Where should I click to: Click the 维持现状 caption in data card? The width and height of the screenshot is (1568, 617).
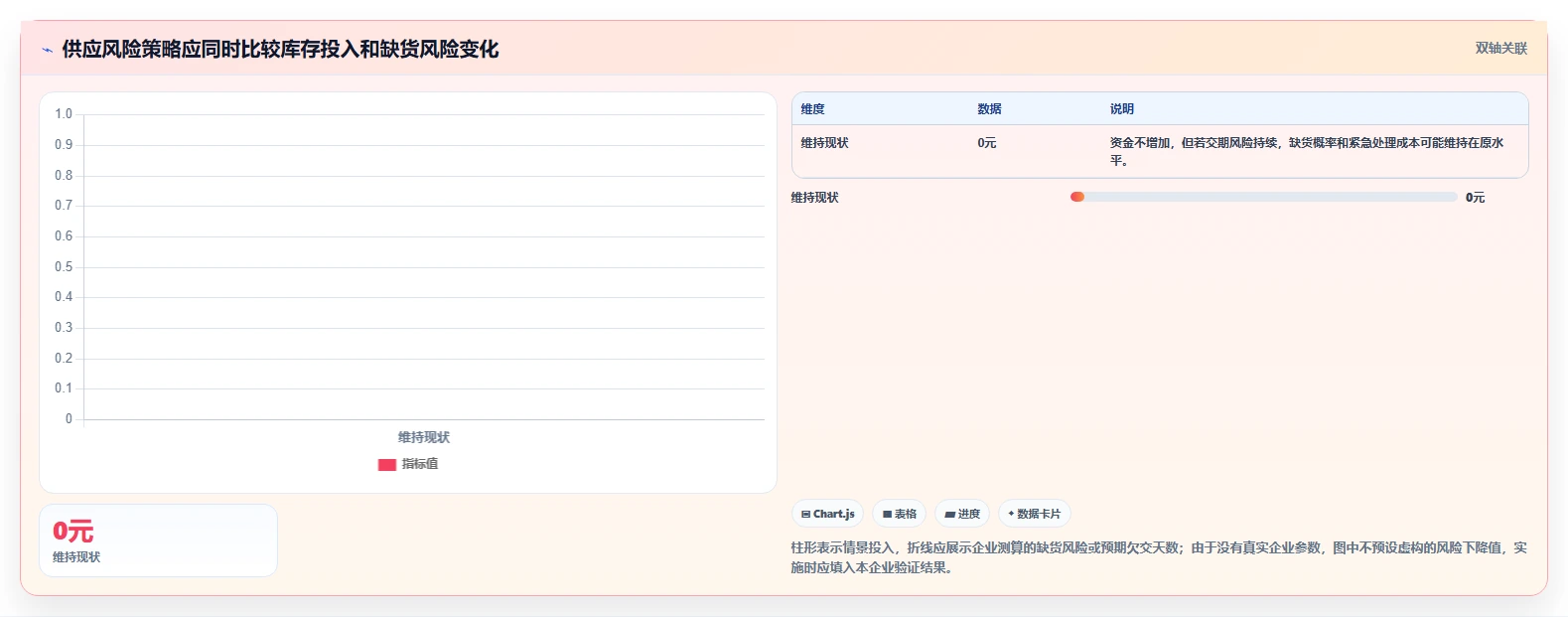[x=76, y=557]
